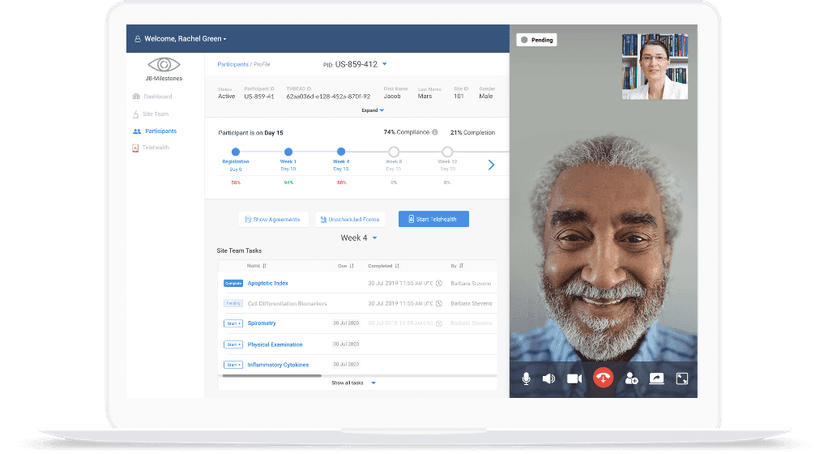
Task: Mute the microphone in the video call
Action: [x=526, y=378]
